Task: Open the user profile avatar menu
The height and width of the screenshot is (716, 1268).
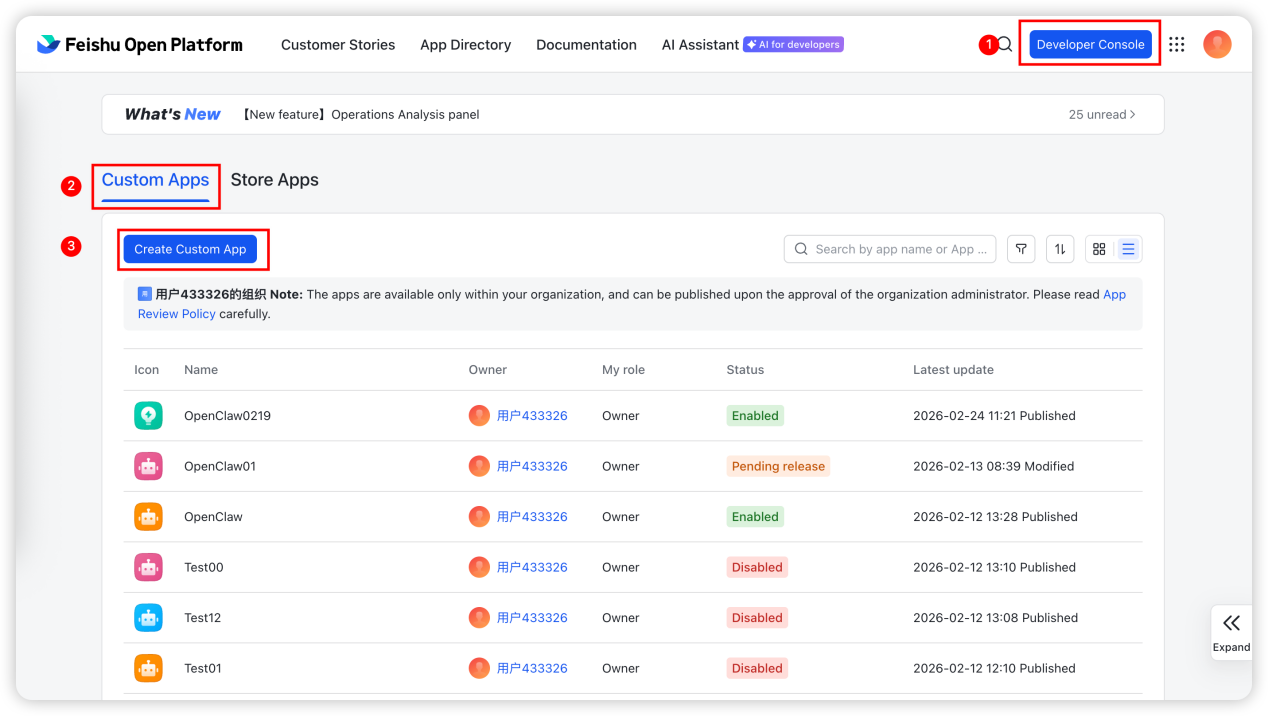Action: point(1217,44)
